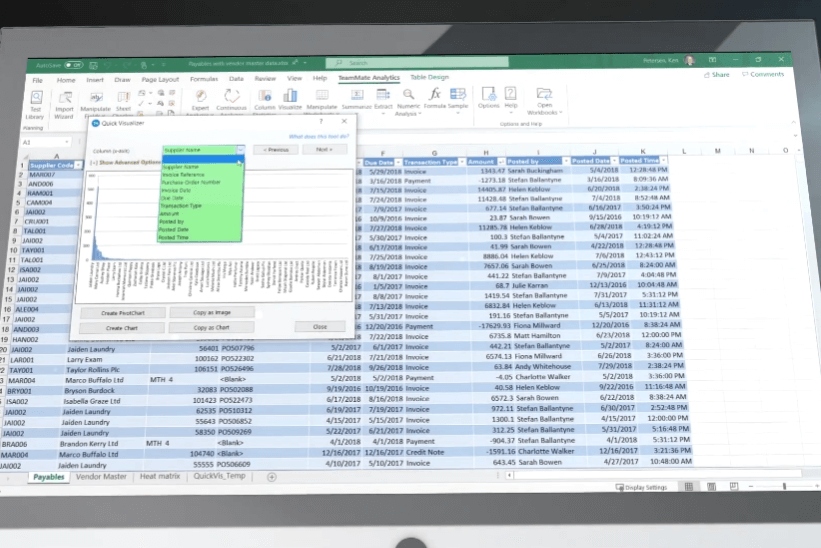Open the Table Design ribbon tab
Screen dimensions: 821x548
point(430,77)
